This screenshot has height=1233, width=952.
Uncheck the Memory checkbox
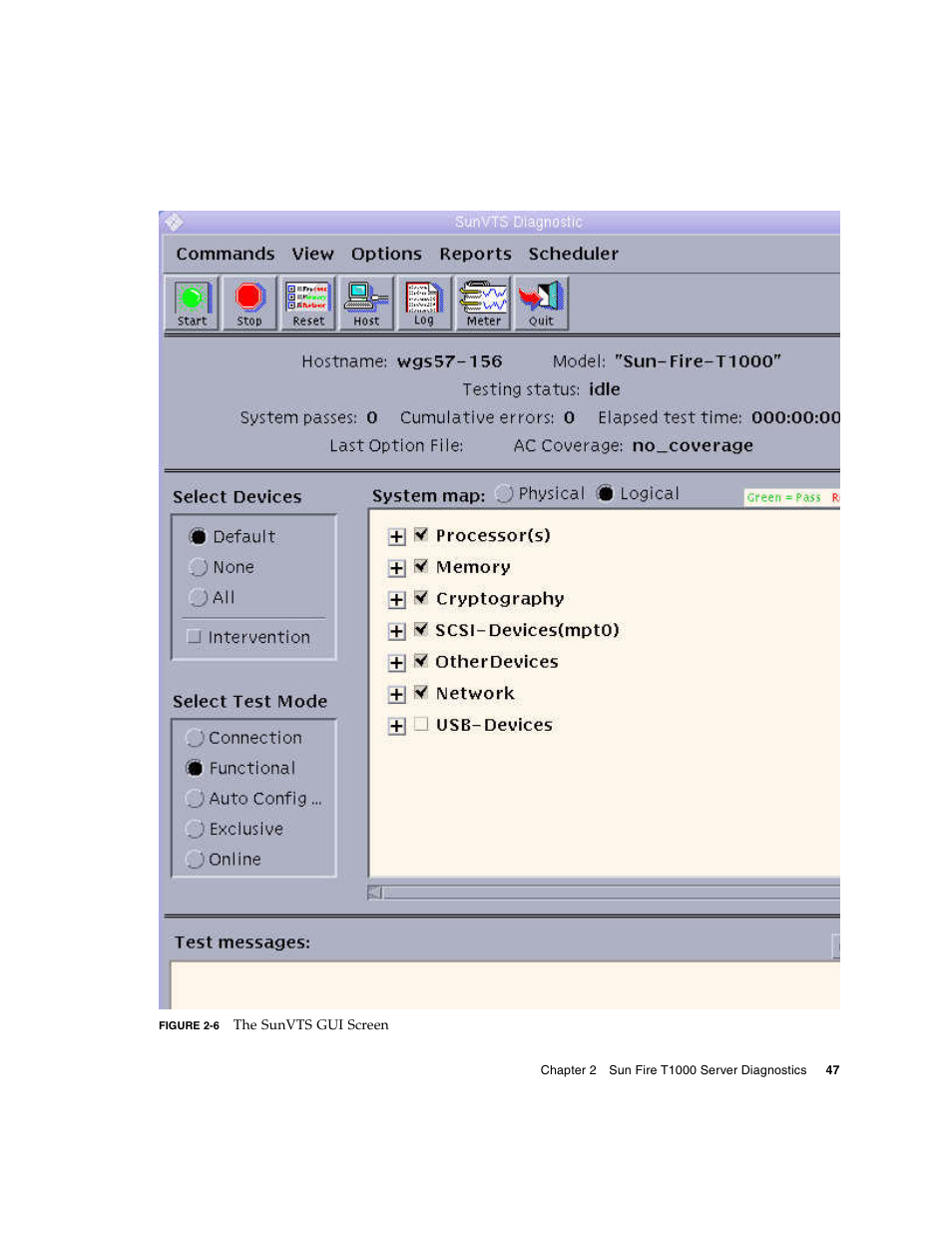[x=421, y=566]
